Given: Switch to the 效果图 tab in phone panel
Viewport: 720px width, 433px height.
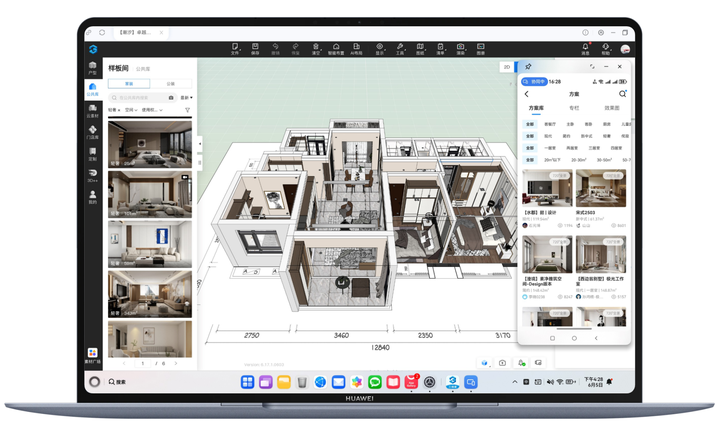Looking at the screenshot, I should [x=612, y=108].
